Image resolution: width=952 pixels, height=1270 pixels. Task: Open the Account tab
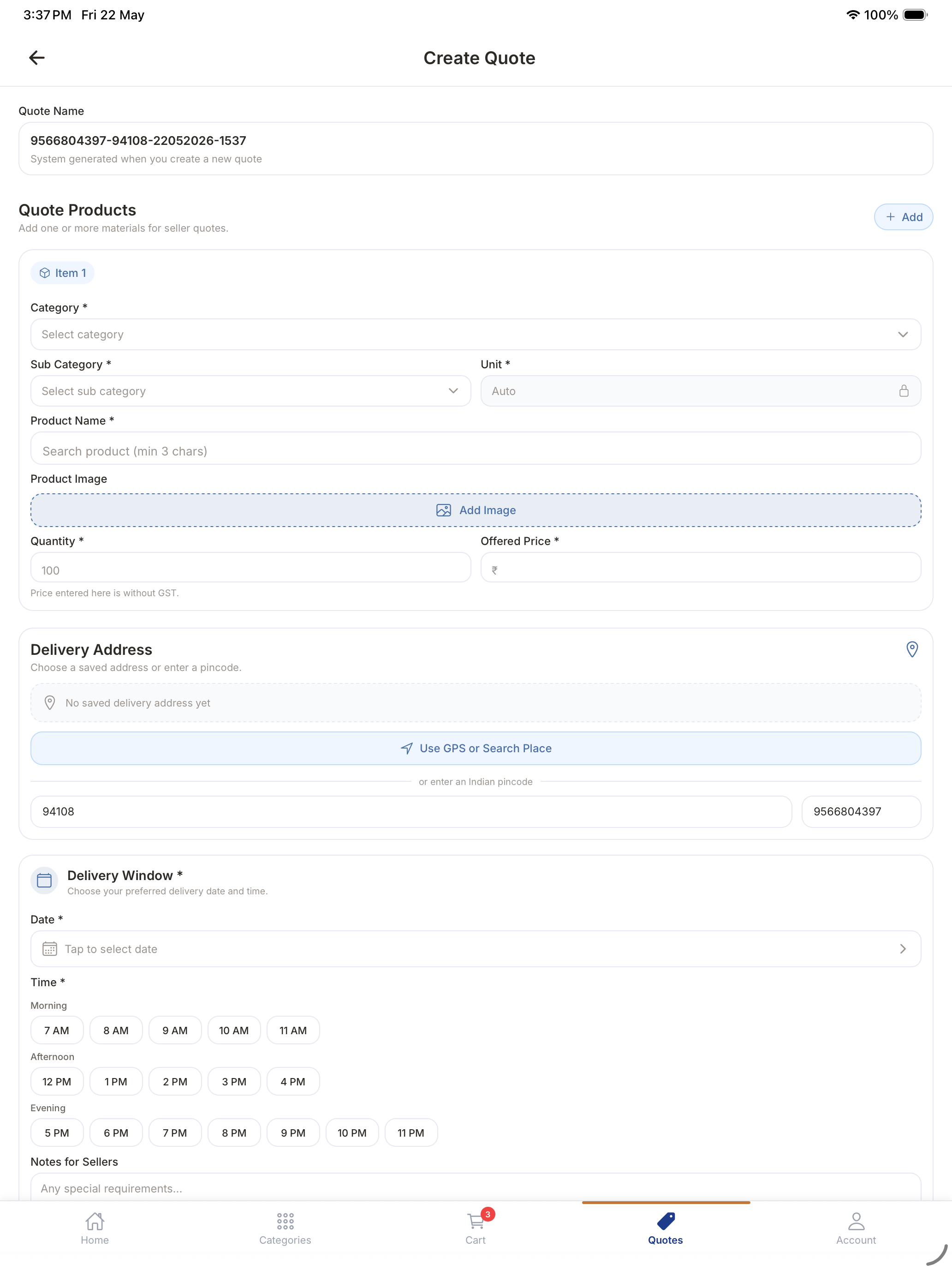tap(856, 1228)
